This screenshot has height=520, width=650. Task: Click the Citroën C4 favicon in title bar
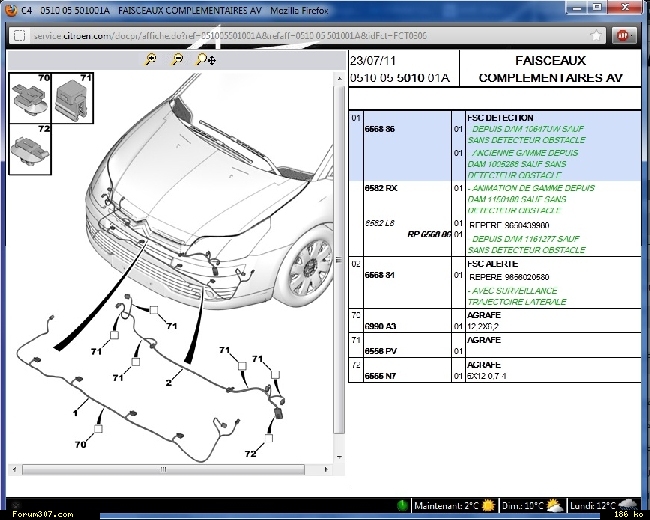point(9,9)
